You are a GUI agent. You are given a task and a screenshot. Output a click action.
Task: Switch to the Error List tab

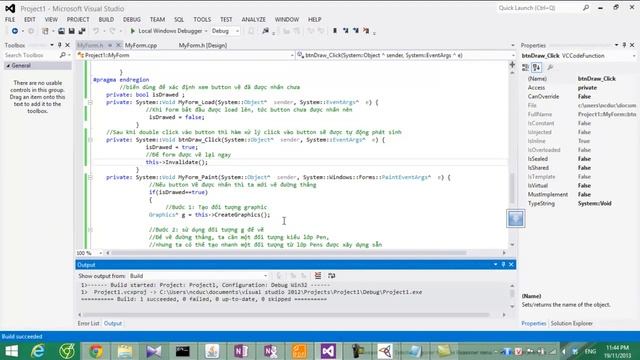pyautogui.click(x=89, y=323)
